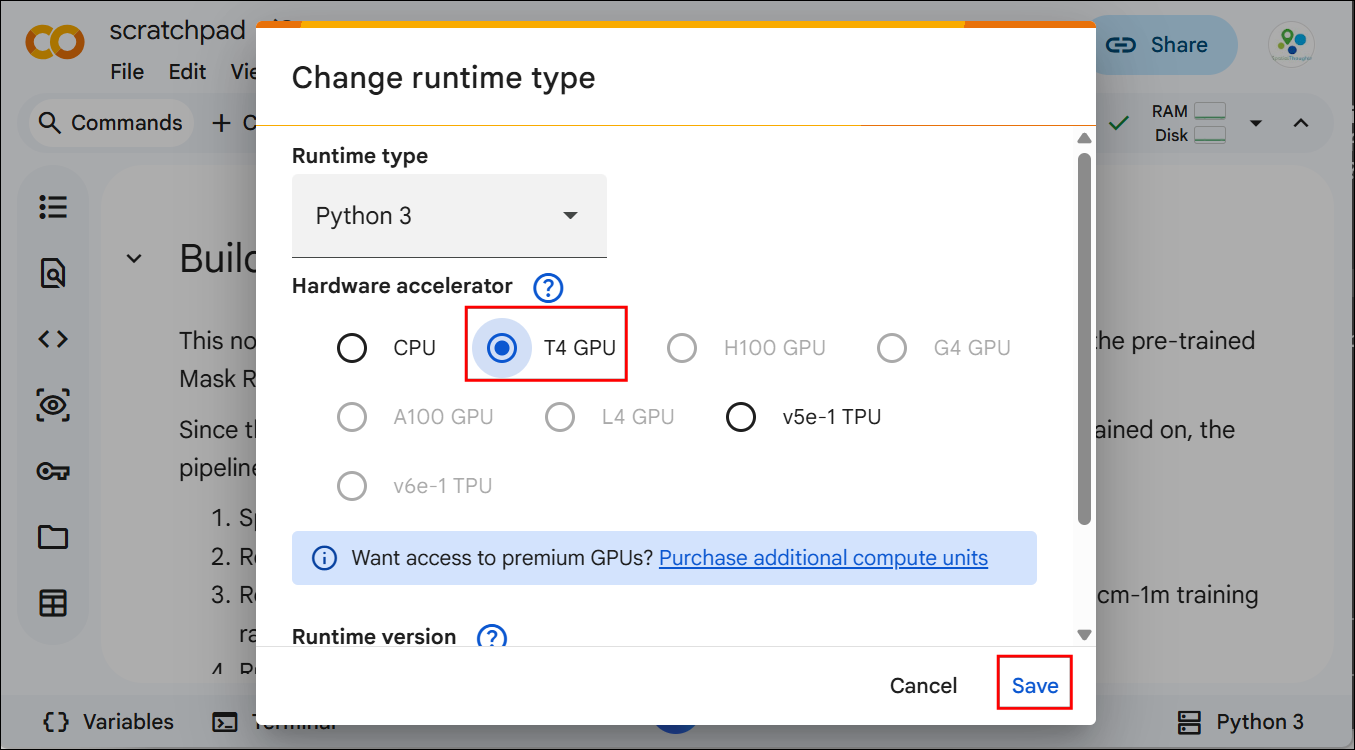
Task: Select the T4 GPU radio button
Action: [504, 347]
